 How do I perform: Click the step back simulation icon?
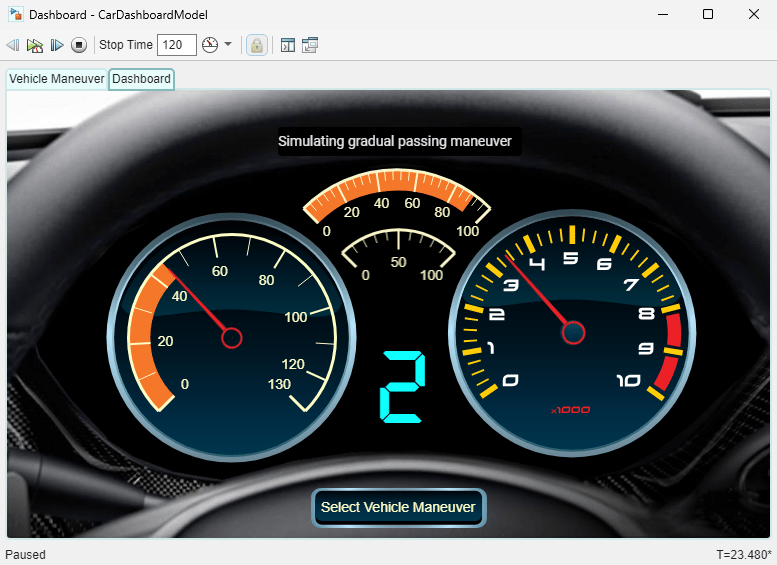click(13, 45)
